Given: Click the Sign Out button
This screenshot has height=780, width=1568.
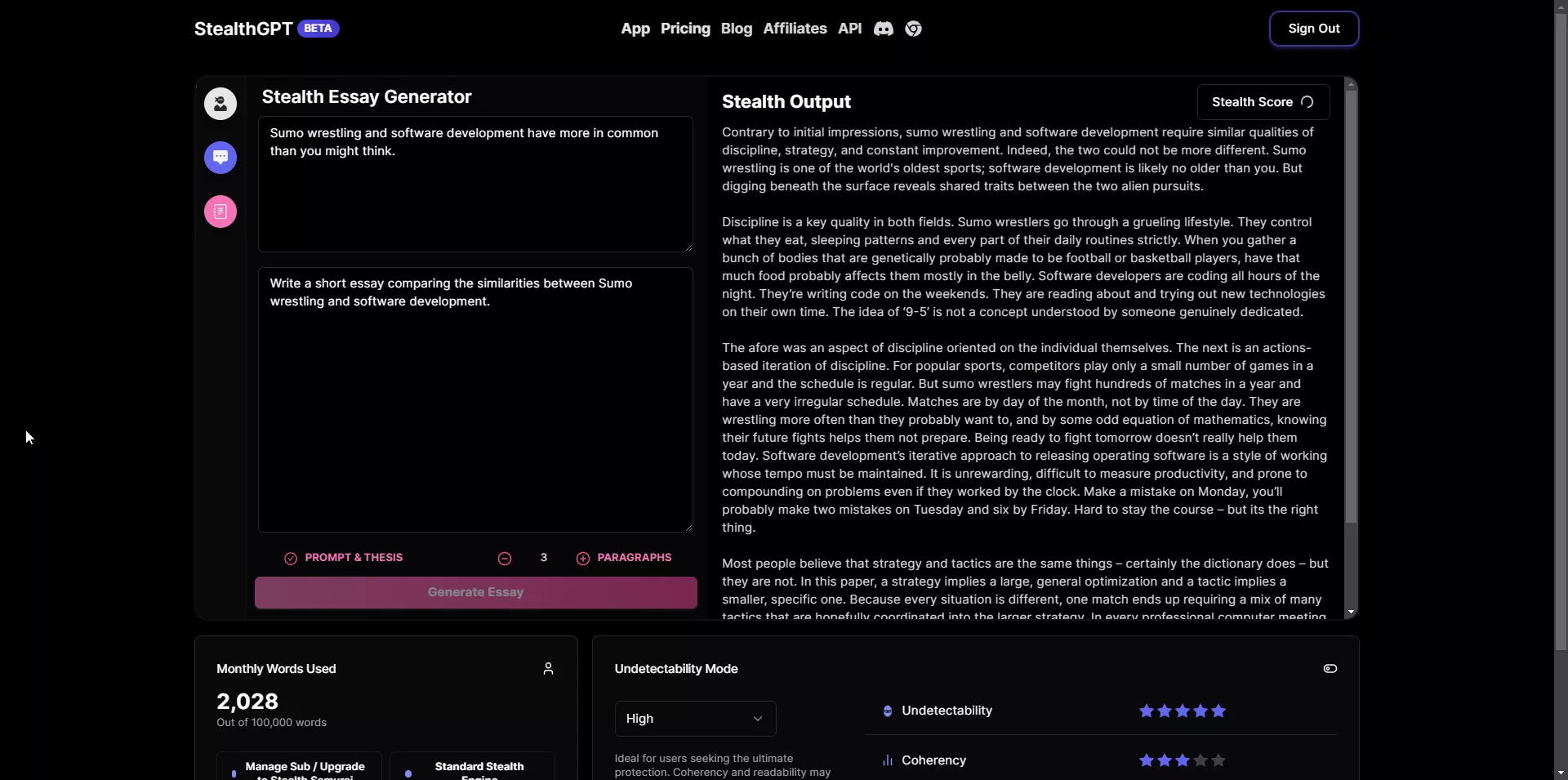Looking at the screenshot, I should (1313, 29).
